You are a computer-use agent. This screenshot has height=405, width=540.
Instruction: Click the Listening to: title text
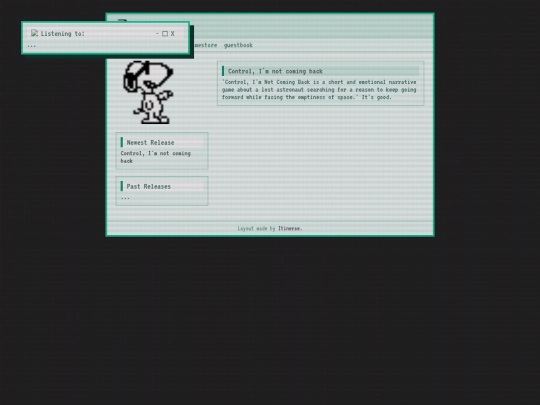coord(62,33)
